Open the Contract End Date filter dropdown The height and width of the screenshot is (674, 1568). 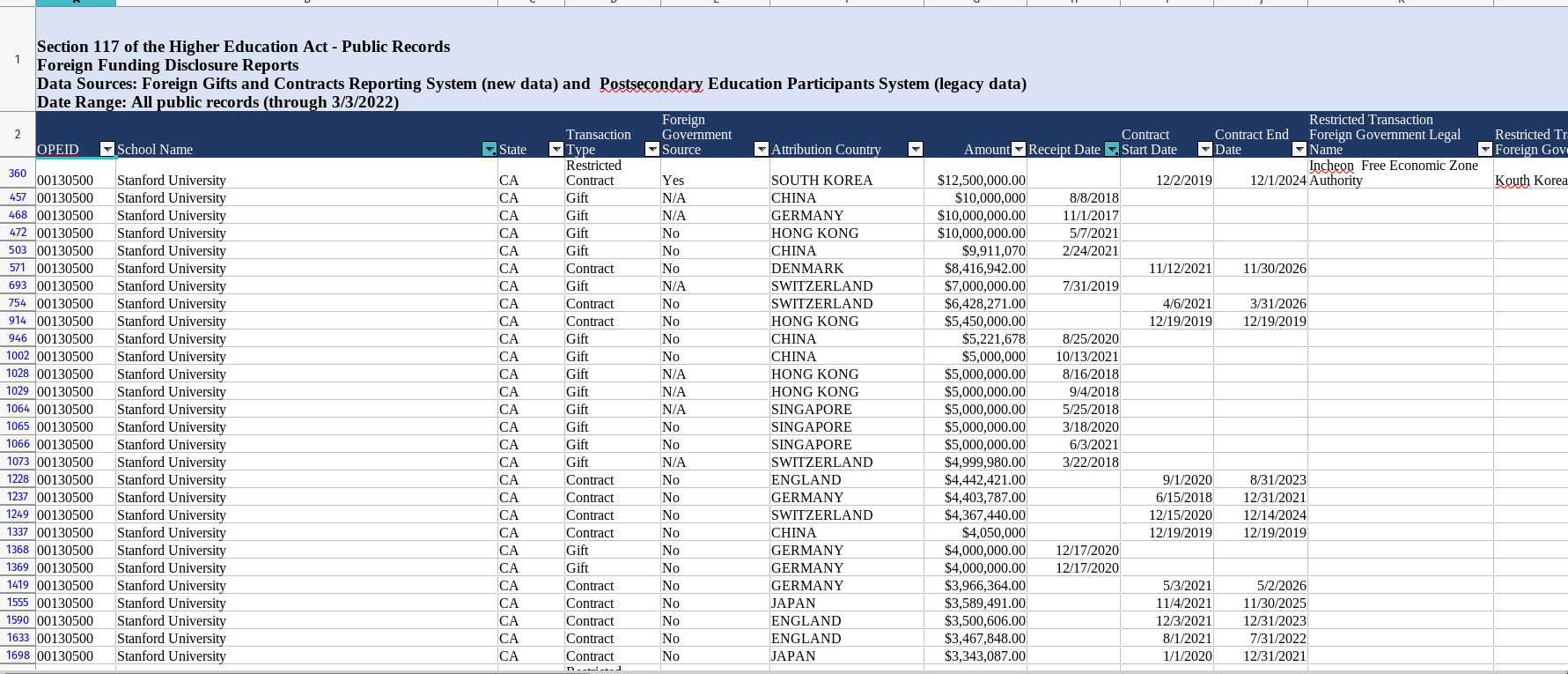click(x=1299, y=150)
